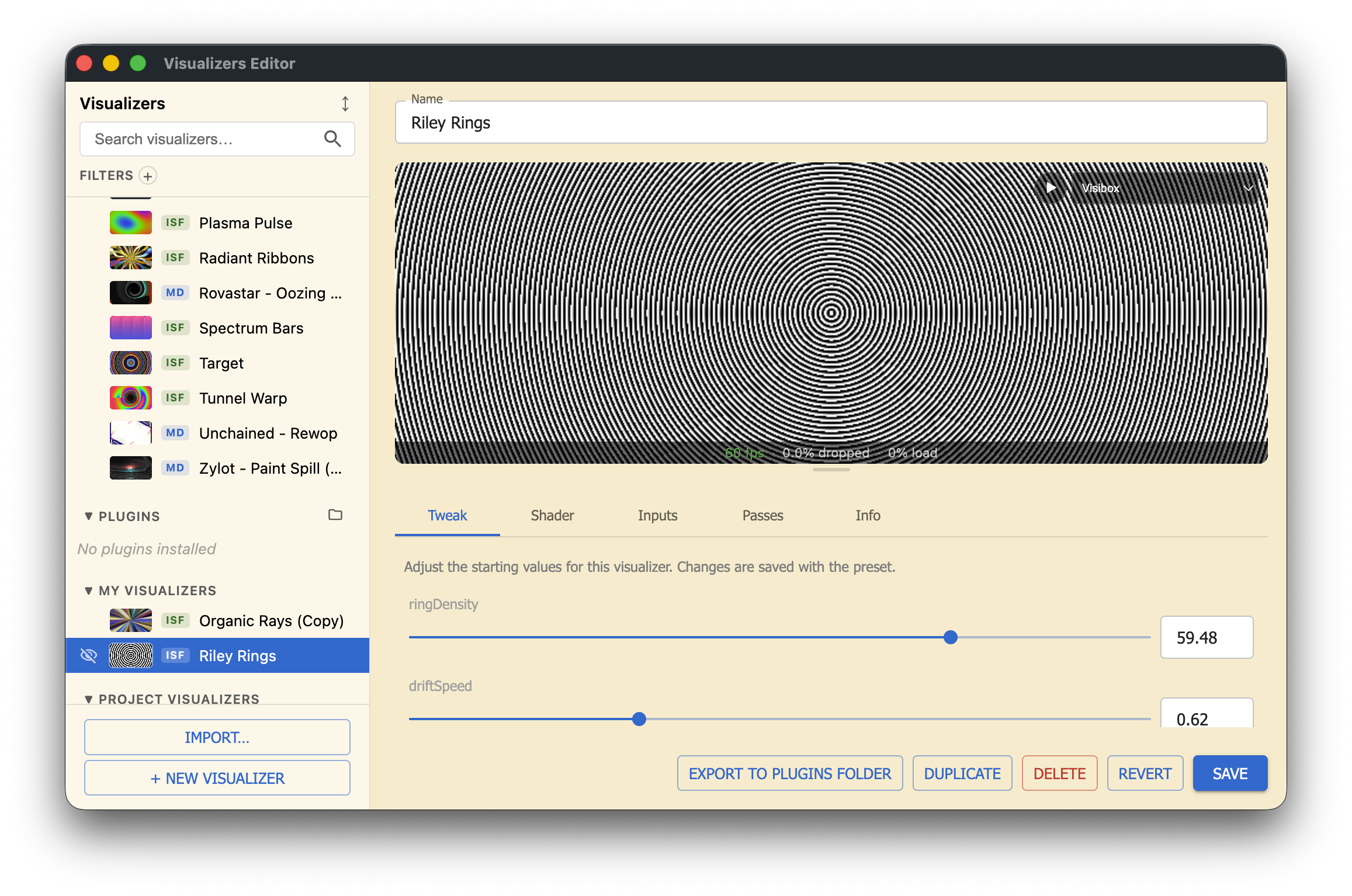Image resolution: width=1352 pixels, height=896 pixels.
Task: Select Tunnel Warp visualizer
Action: (x=217, y=398)
